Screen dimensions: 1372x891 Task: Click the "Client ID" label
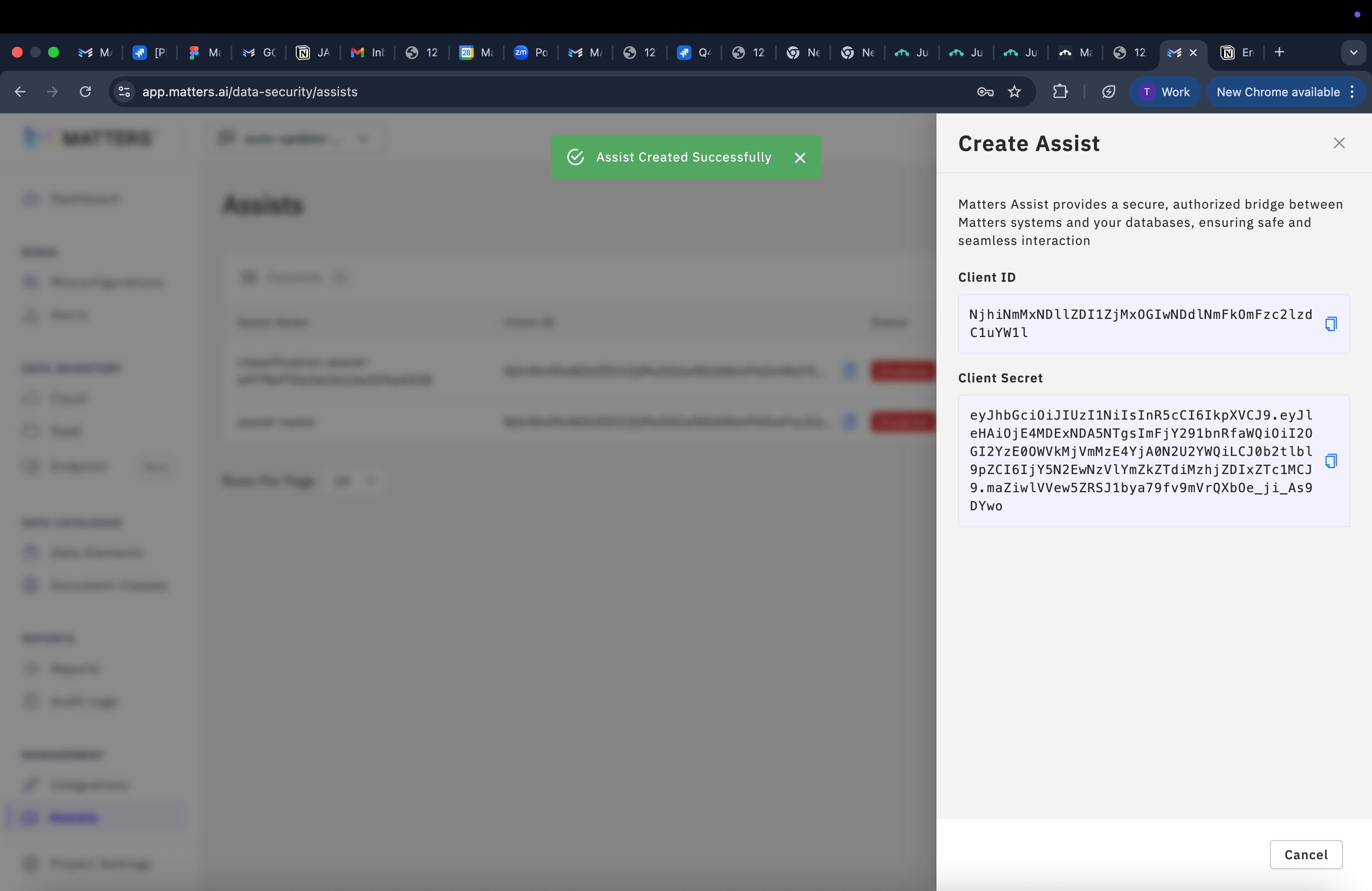click(x=987, y=277)
